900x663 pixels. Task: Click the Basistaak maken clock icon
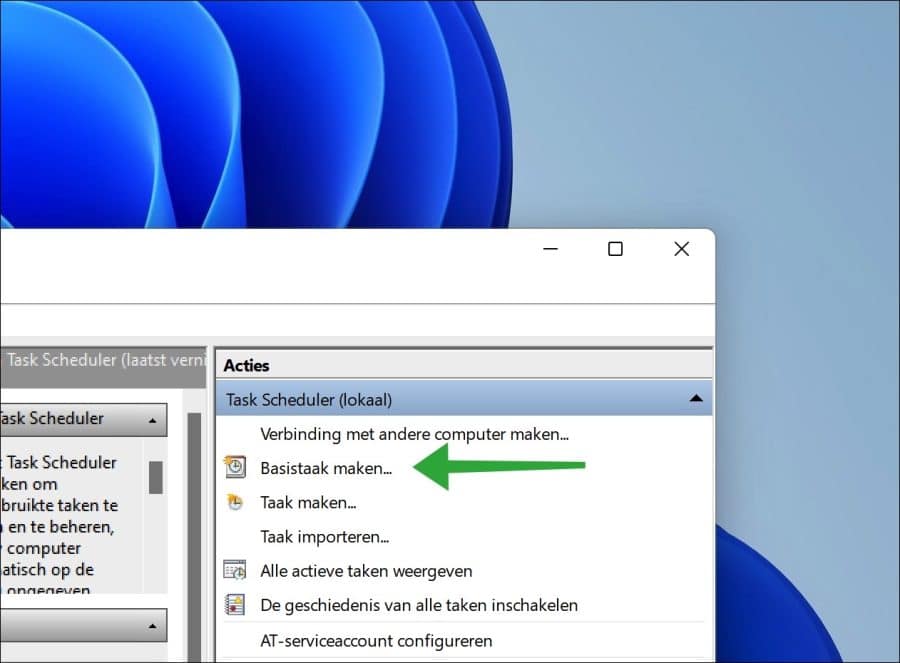tap(235, 467)
